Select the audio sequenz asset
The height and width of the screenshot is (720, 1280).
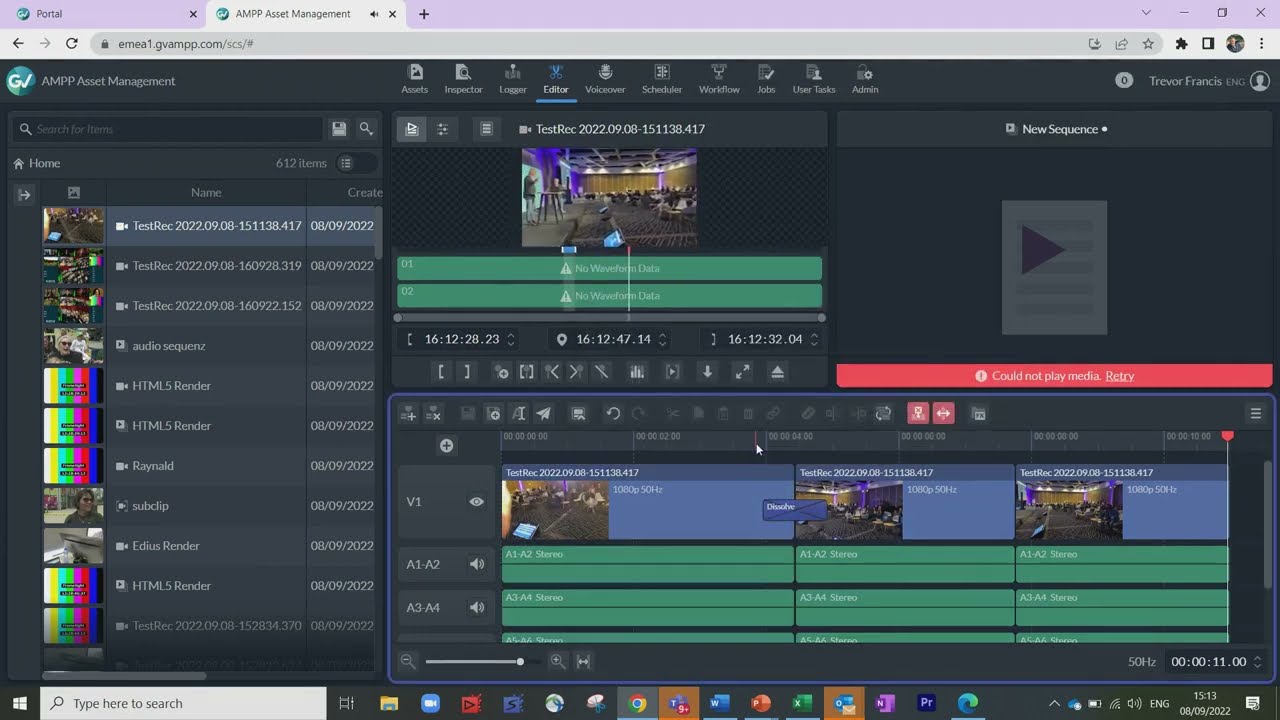(169, 345)
